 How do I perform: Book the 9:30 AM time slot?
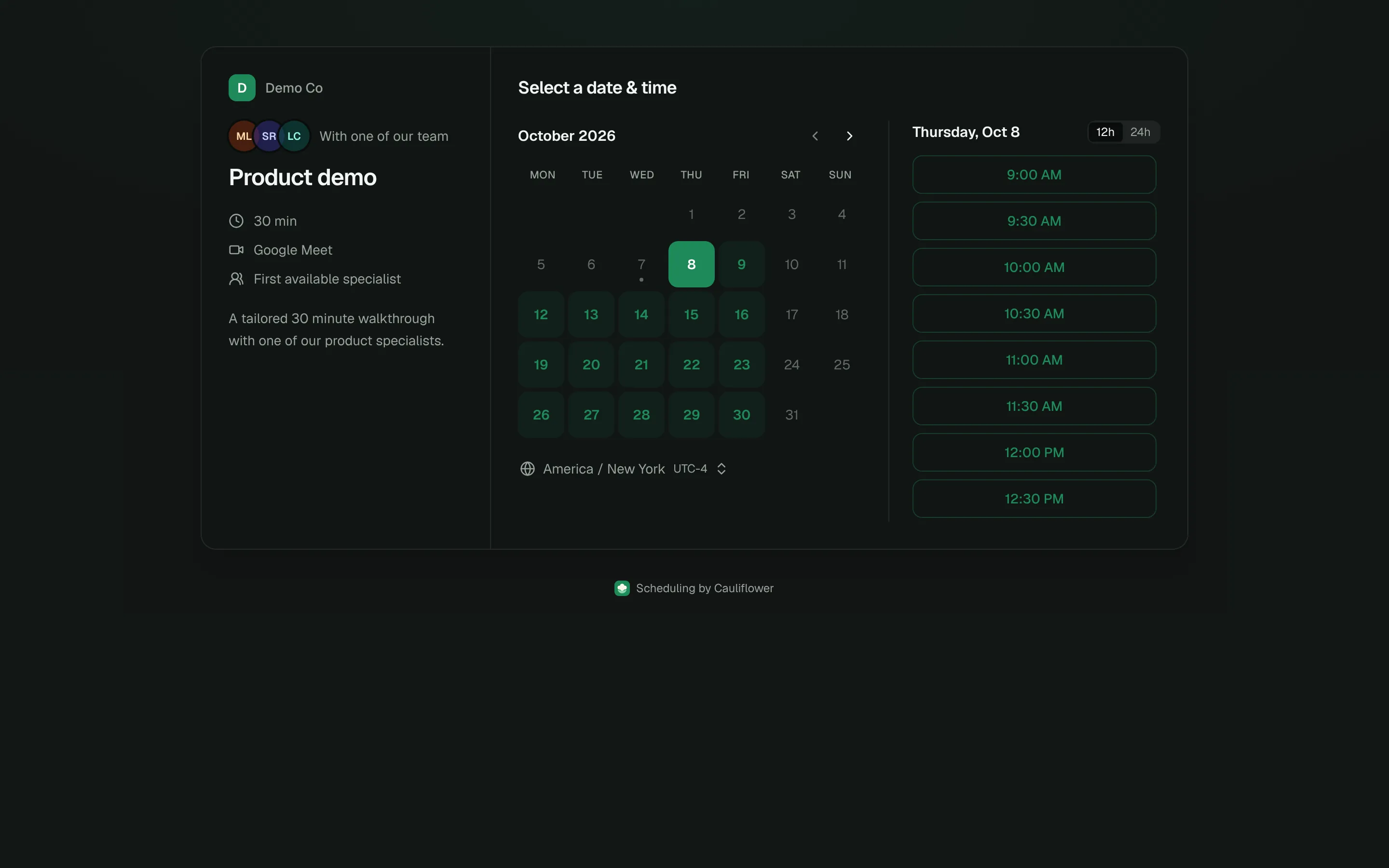(x=1034, y=221)
